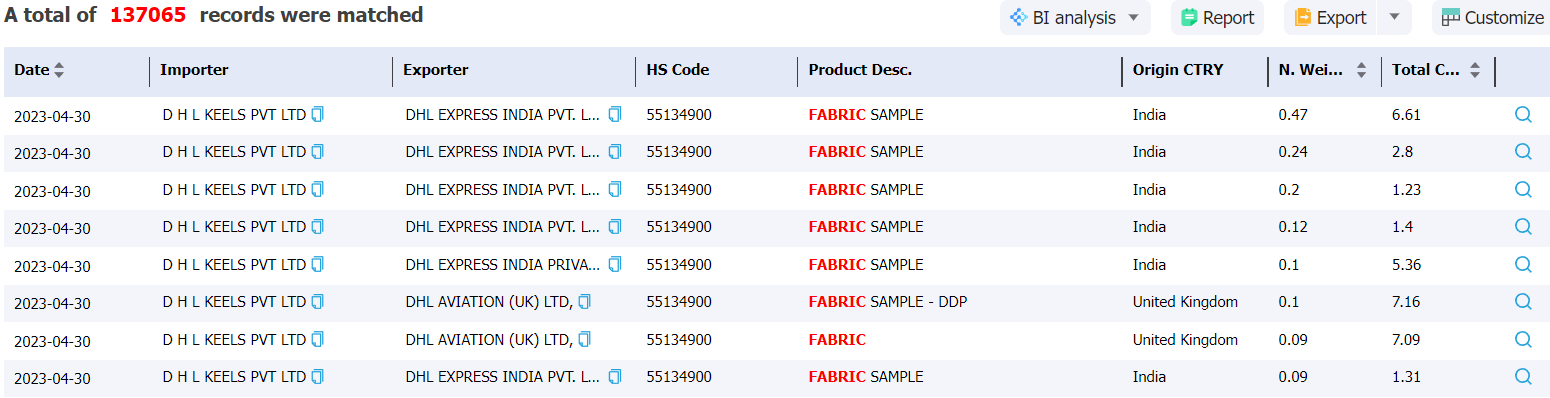Copy exporter name in the 6.61 total row
The image size is (1550, 398).
(x=615, y=115)
